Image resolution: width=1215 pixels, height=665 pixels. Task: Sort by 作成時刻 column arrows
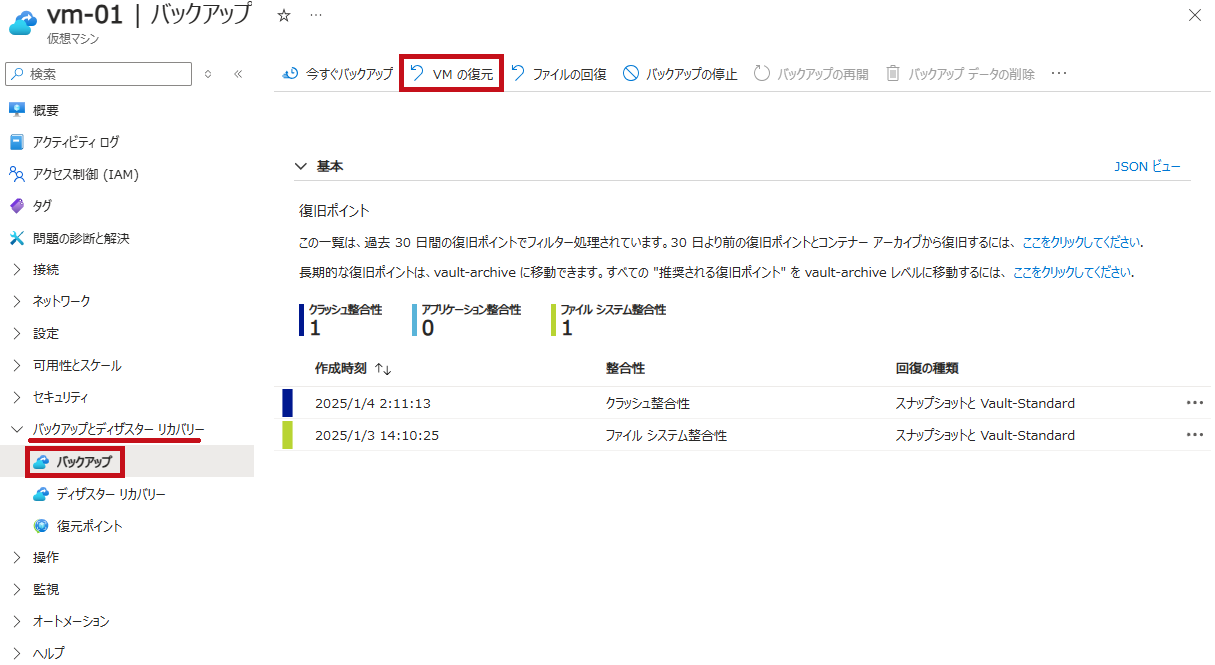pos(383,369)
